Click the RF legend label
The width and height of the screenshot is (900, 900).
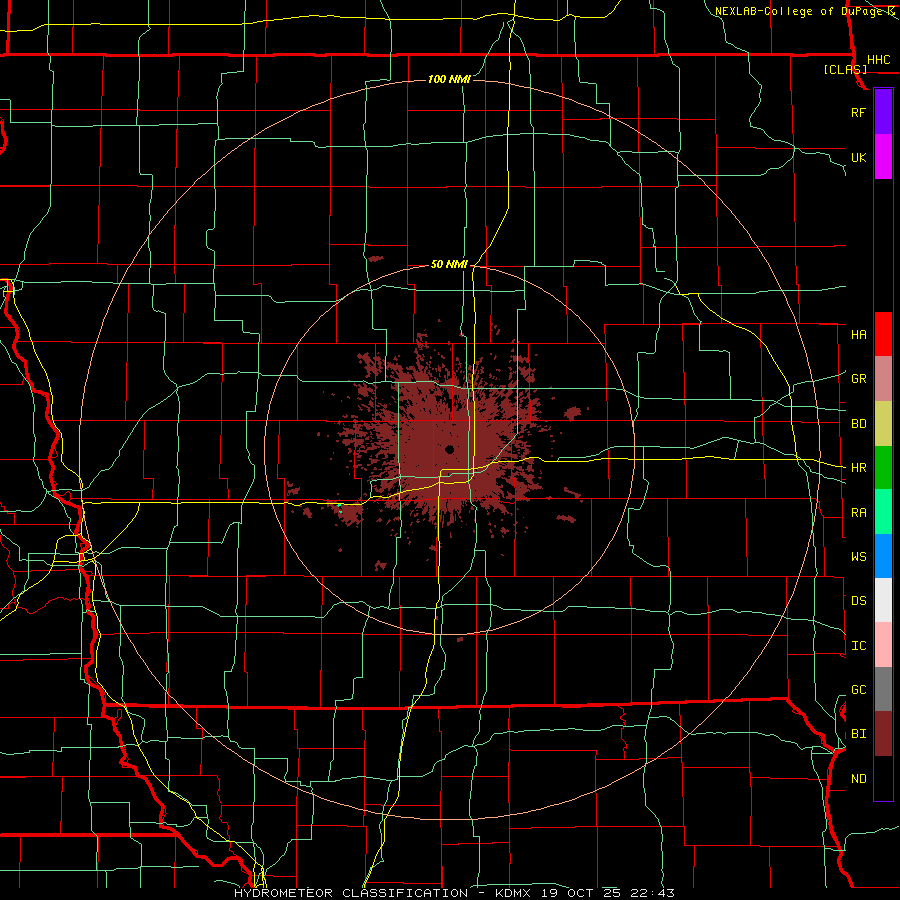858,112
